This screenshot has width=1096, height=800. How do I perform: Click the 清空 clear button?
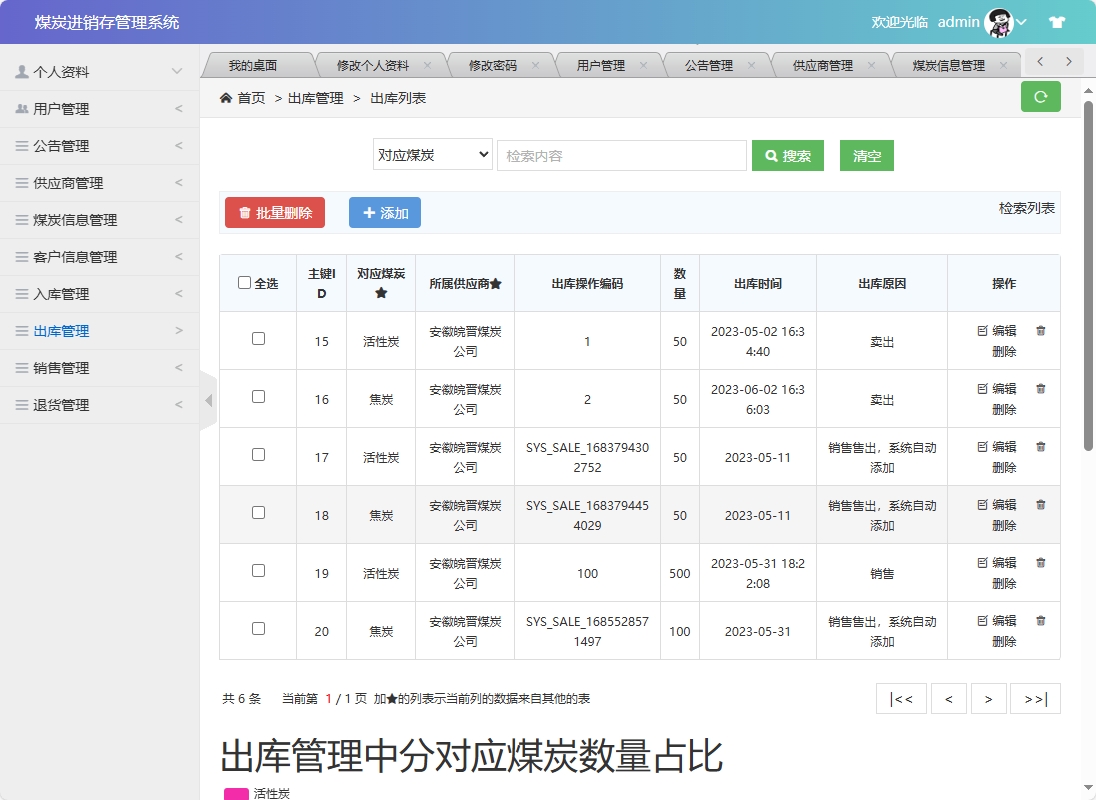(x=866, y=155)
